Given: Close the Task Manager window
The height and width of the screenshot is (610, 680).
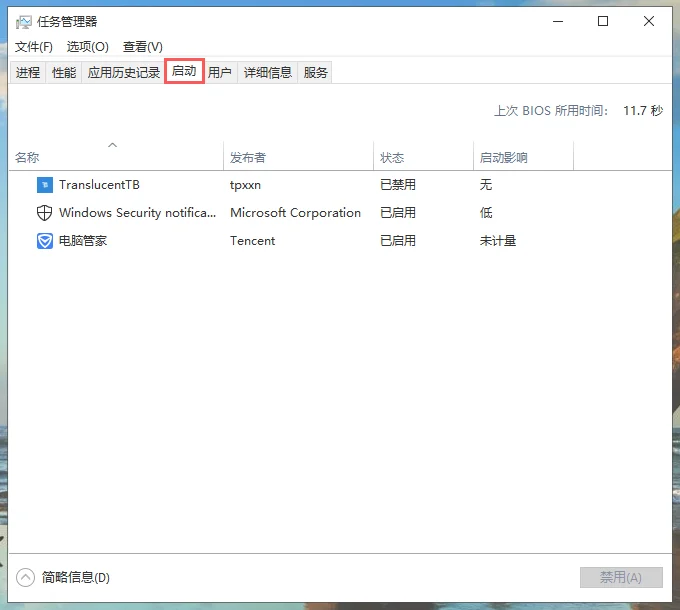Looking at the screenshot, I should click(649, 21).
